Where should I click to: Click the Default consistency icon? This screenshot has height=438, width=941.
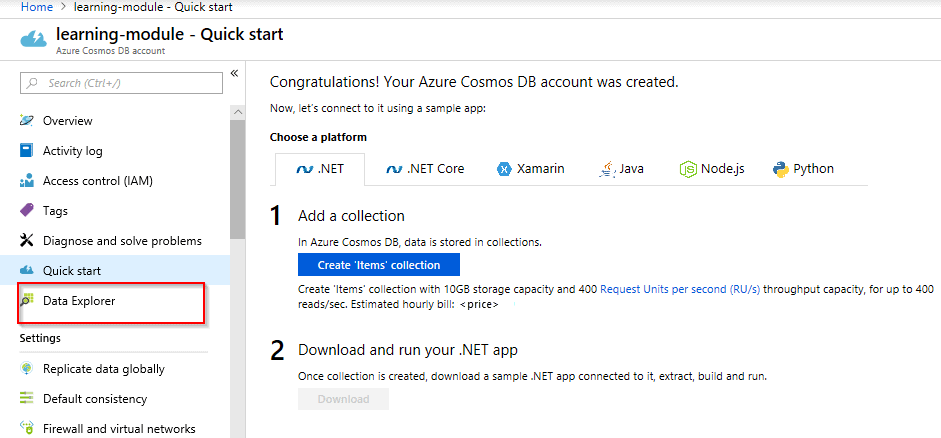click(27, 399)
